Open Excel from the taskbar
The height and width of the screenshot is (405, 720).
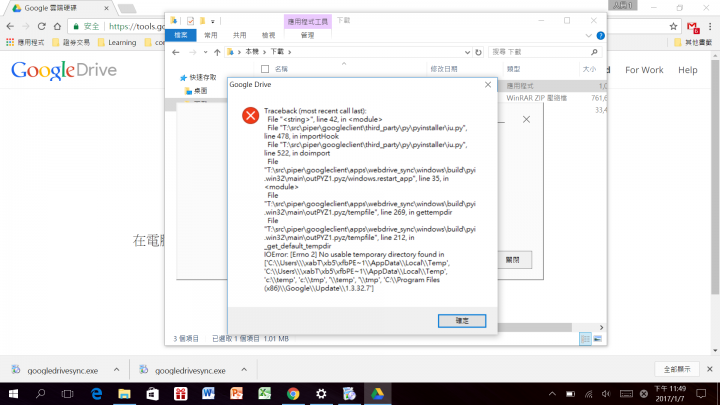[x=264, y=394]
